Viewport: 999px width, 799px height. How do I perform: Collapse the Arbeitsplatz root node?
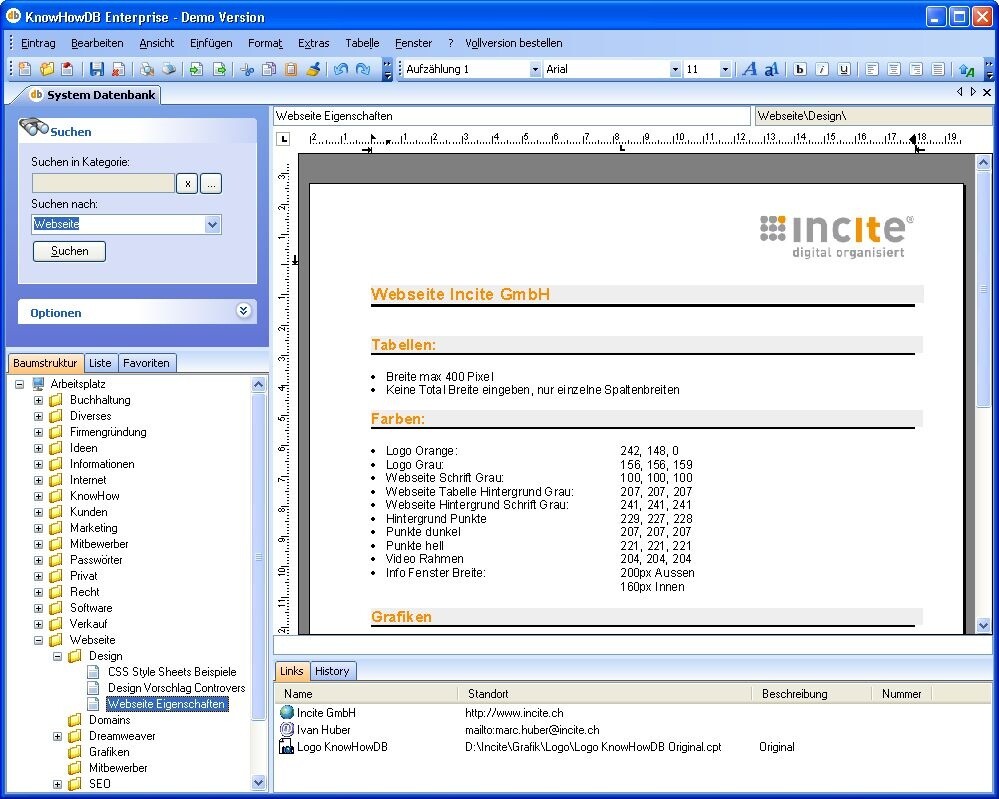(x=19, y=384)
